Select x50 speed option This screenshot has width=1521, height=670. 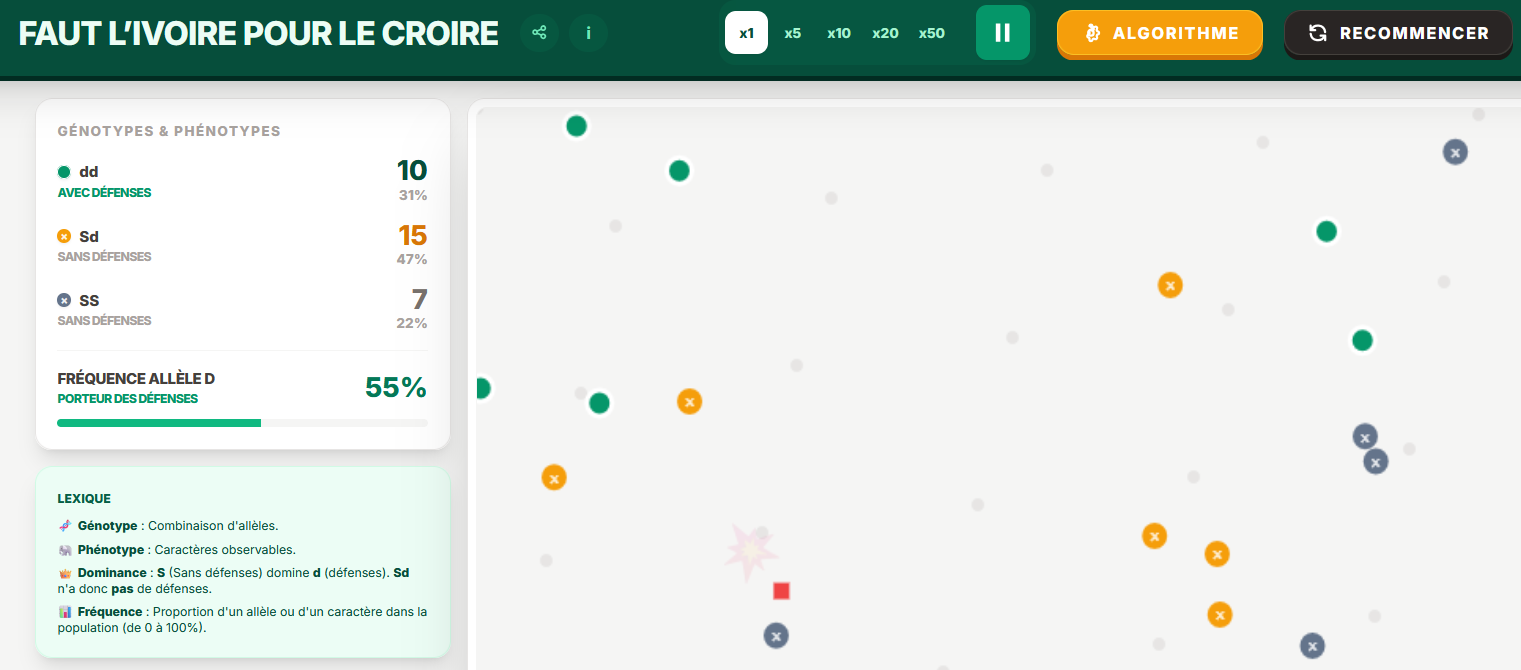931,33
